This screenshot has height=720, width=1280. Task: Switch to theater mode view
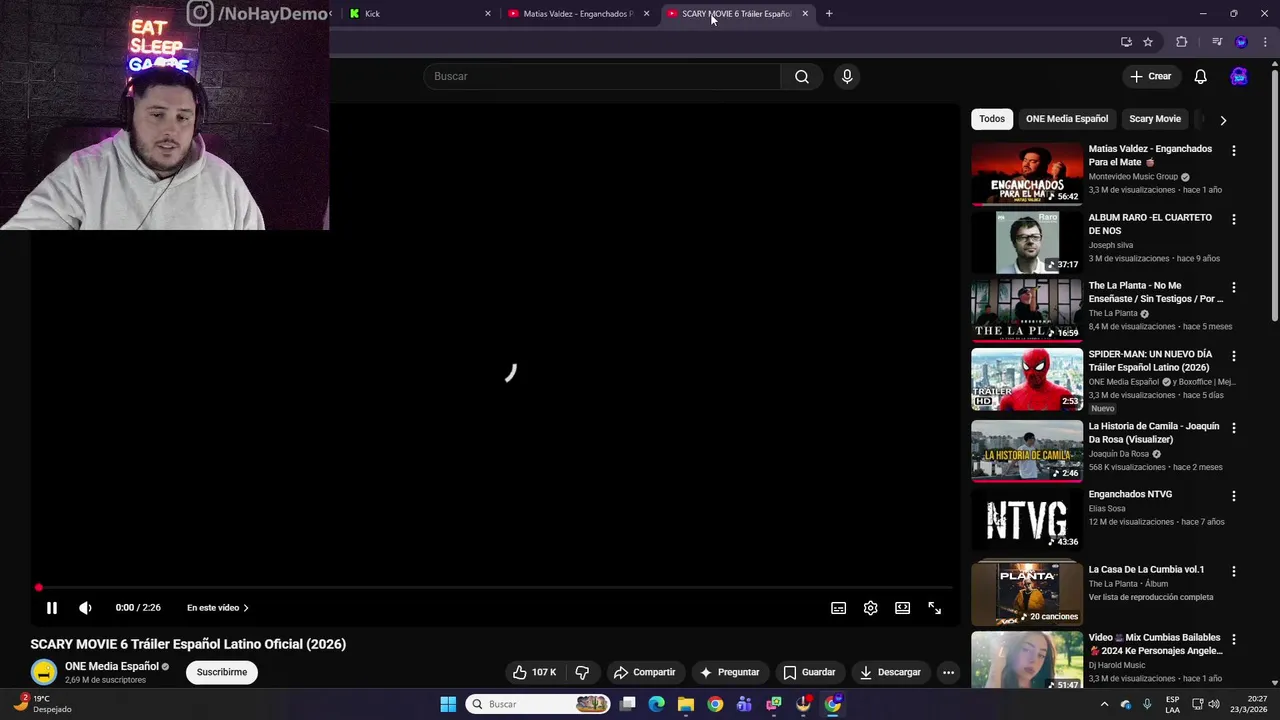903,608
